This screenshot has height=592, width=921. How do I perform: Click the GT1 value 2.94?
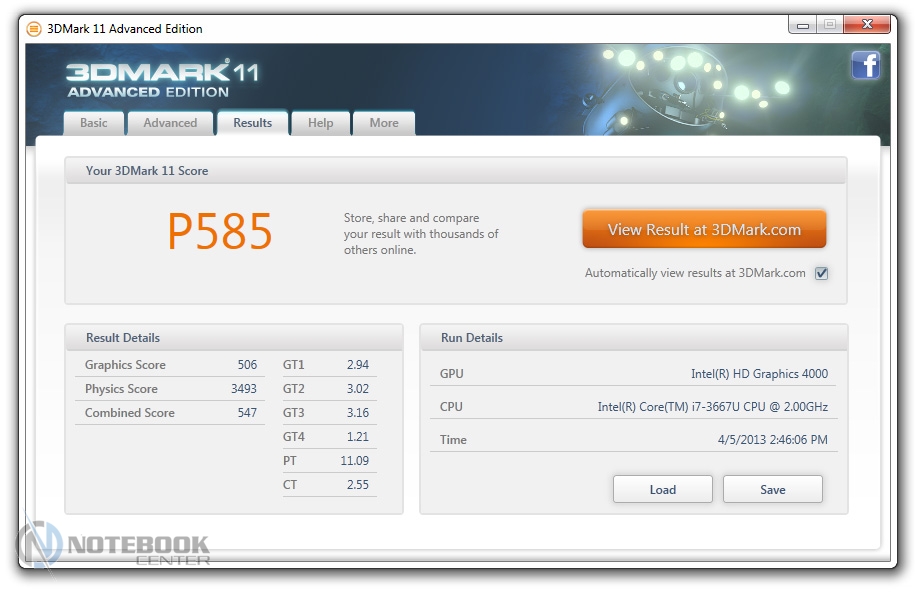pyautogui.click(x=358, y=365)
